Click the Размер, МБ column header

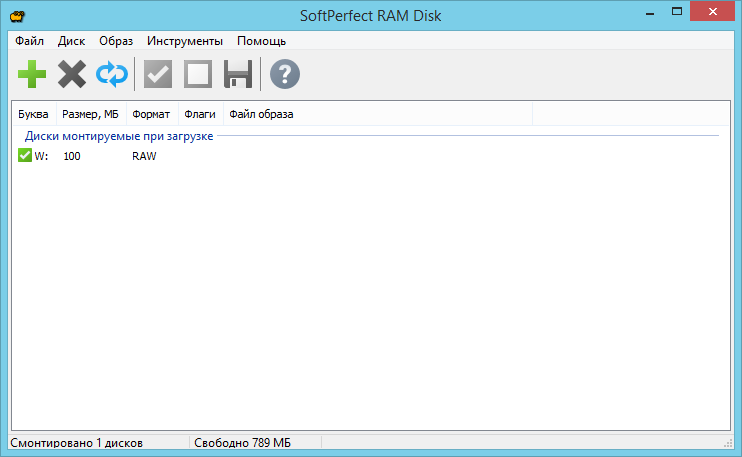(90, 114)
